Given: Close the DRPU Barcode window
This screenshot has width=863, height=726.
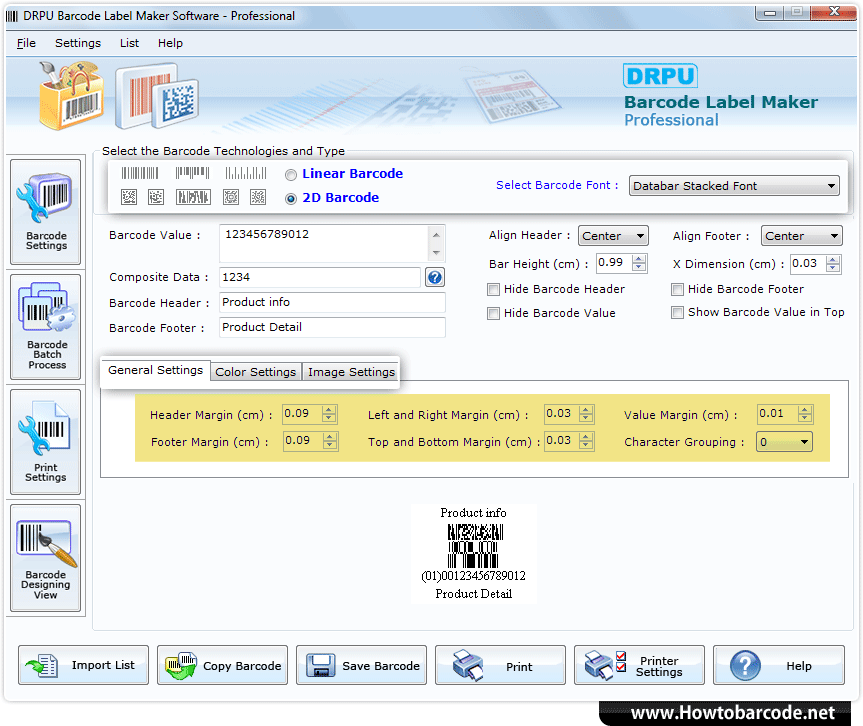Looking at the screenshot, I should click(x=834, y=12).
